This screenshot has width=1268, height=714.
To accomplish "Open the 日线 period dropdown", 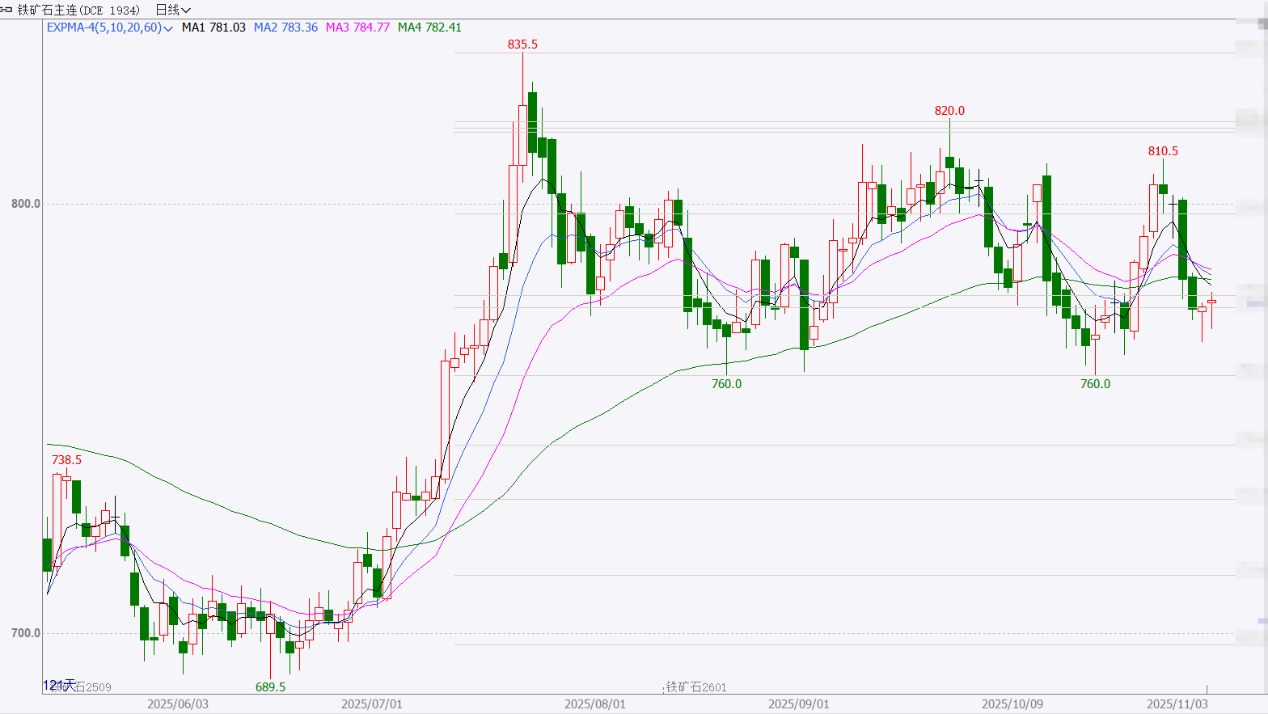I will (x=172, y=9).
